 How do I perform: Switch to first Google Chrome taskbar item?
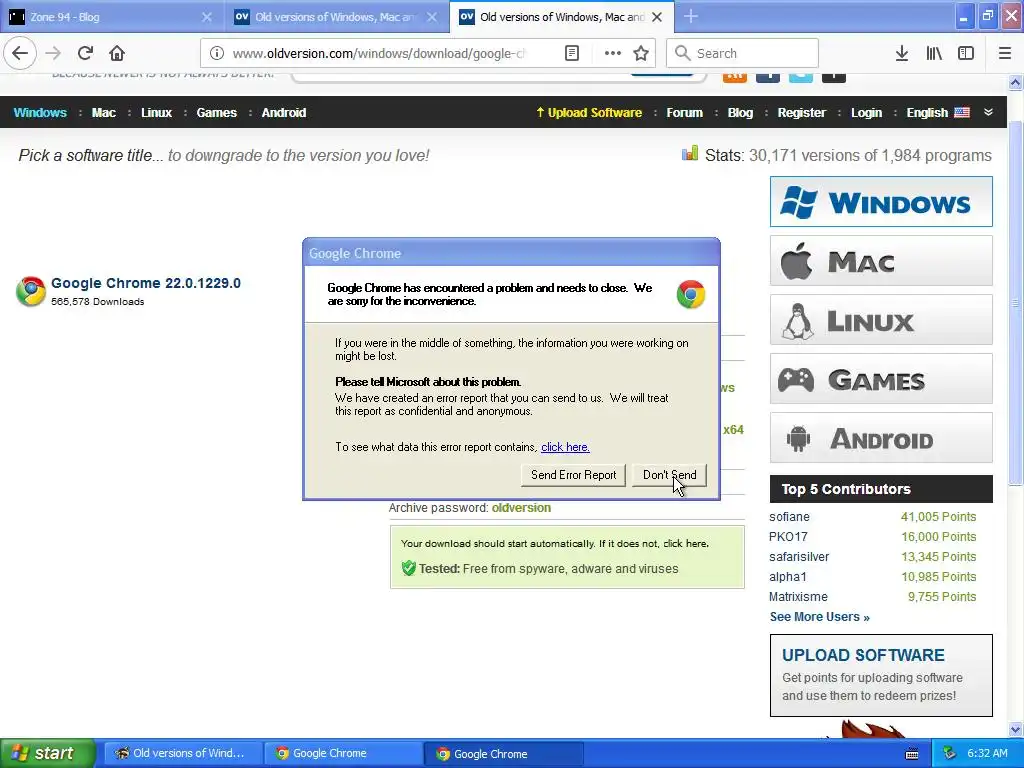coord(344,753)
